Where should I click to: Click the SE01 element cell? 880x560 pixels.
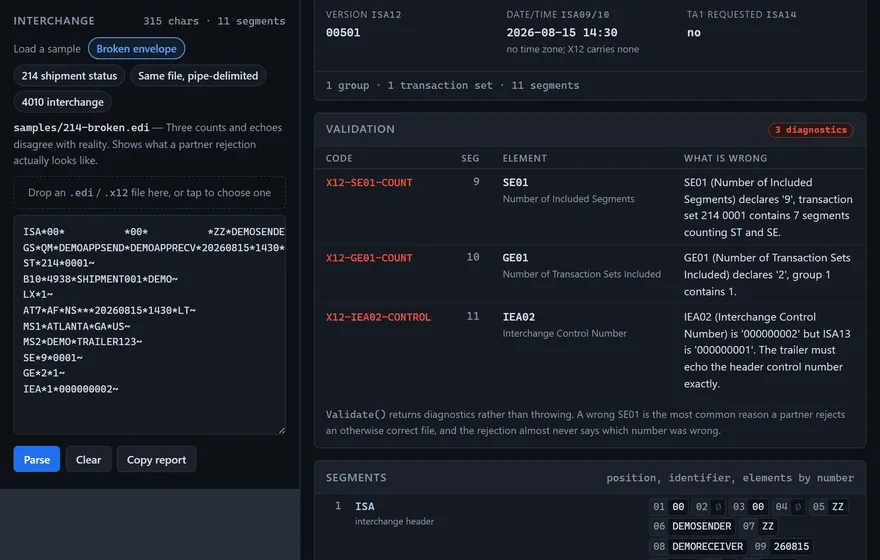pyautogui.click(x=515, y=182)
